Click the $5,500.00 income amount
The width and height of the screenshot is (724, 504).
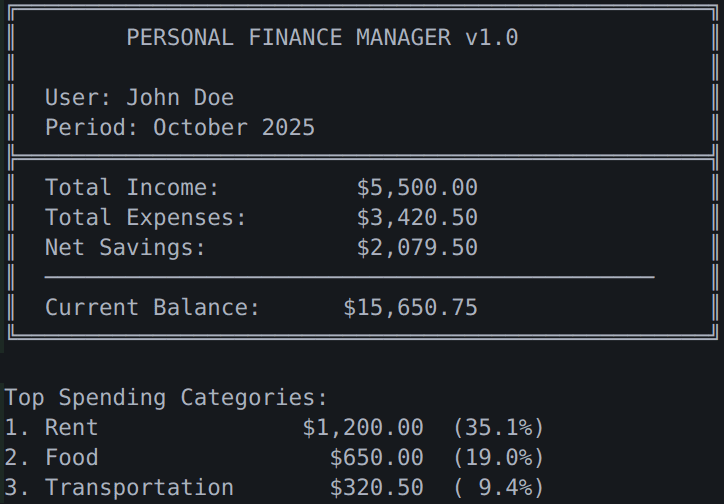[417, 188]
